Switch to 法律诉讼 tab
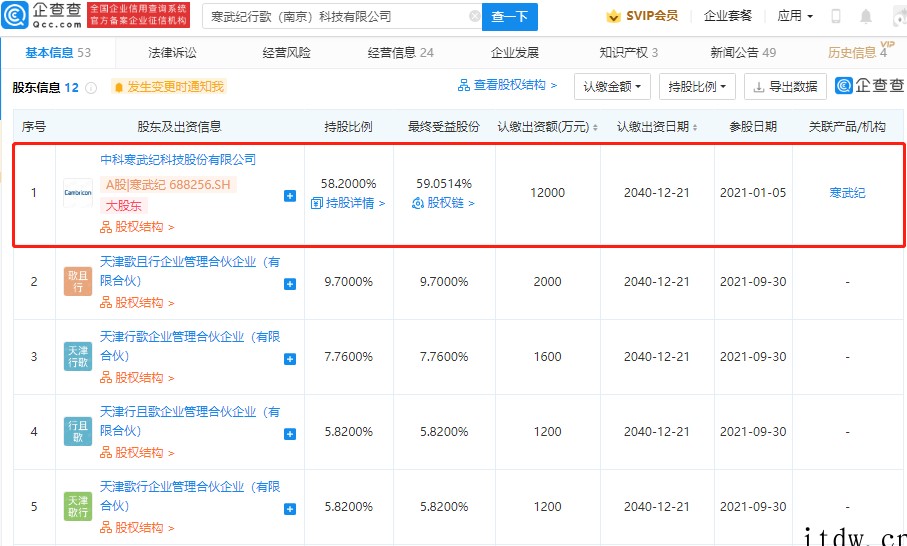The width and height of the screenshot is (907, 546). point(172,53)
